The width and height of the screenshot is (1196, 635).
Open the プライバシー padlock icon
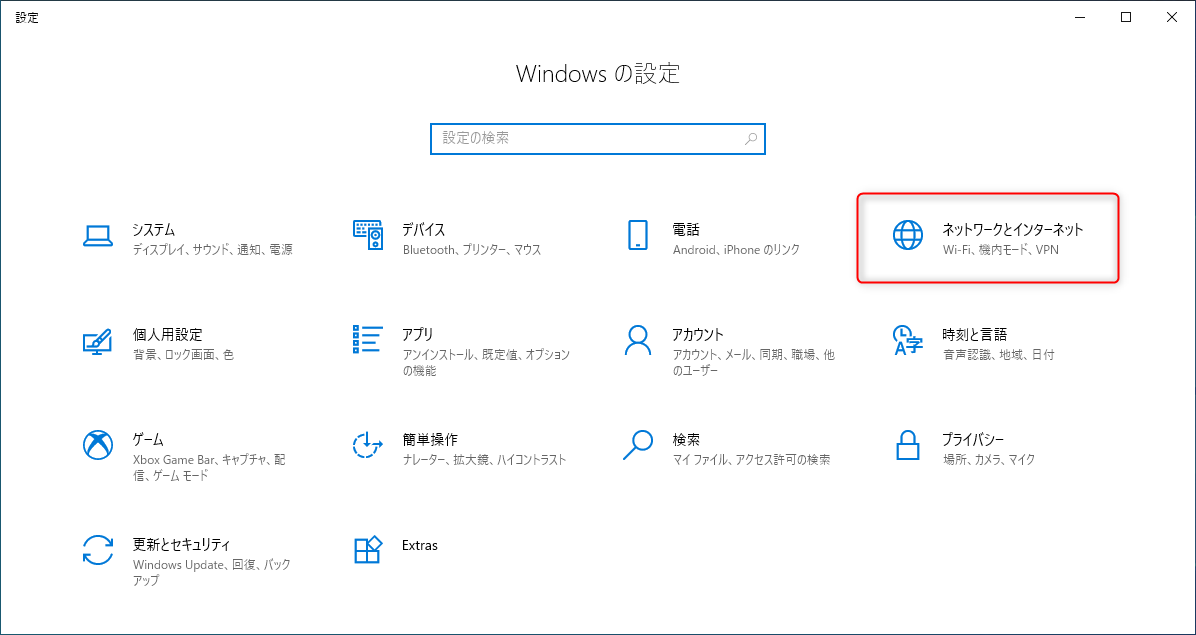coord(908,444)
